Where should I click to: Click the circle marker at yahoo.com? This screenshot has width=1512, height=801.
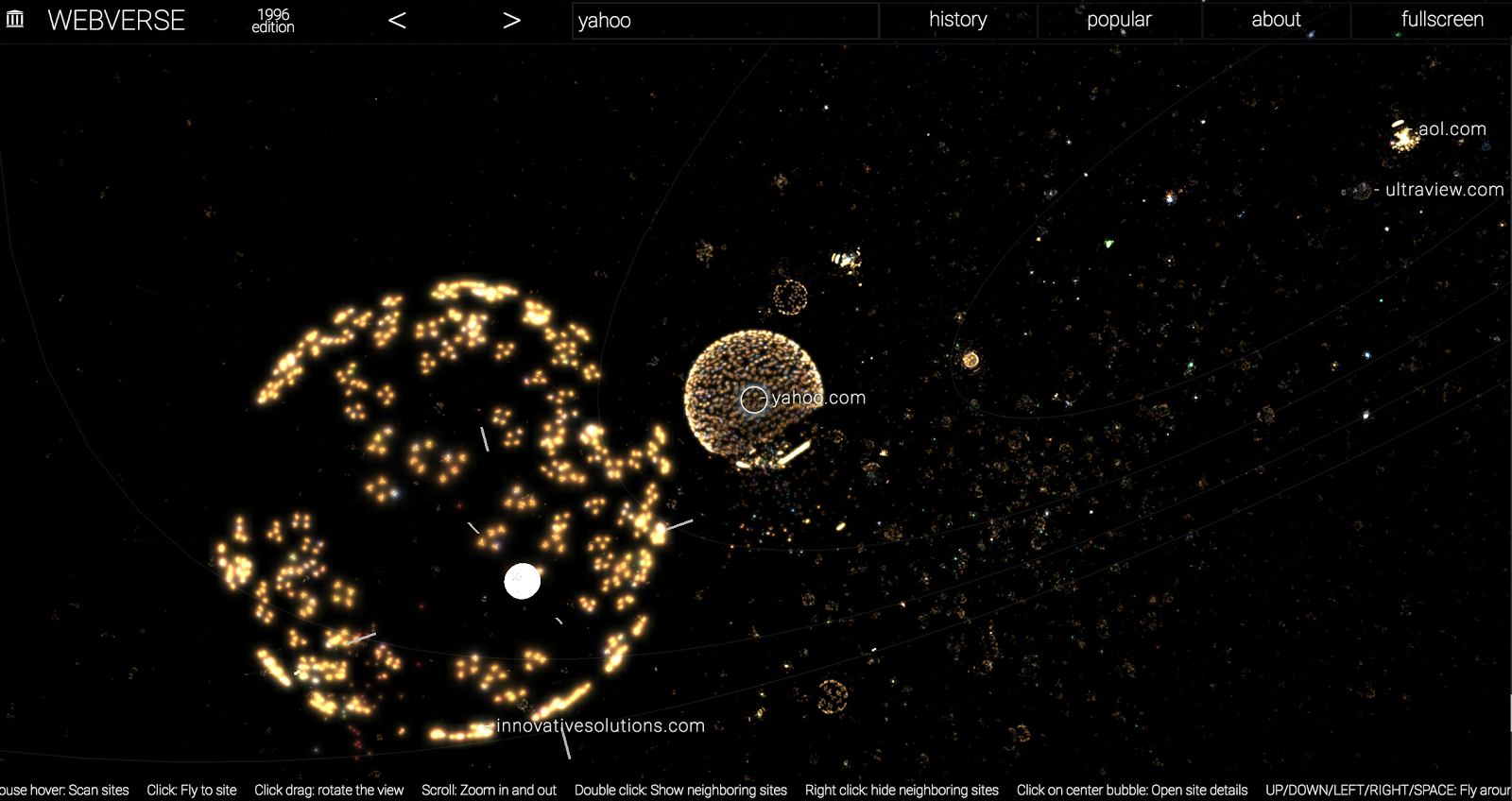(x=753, y=400)
